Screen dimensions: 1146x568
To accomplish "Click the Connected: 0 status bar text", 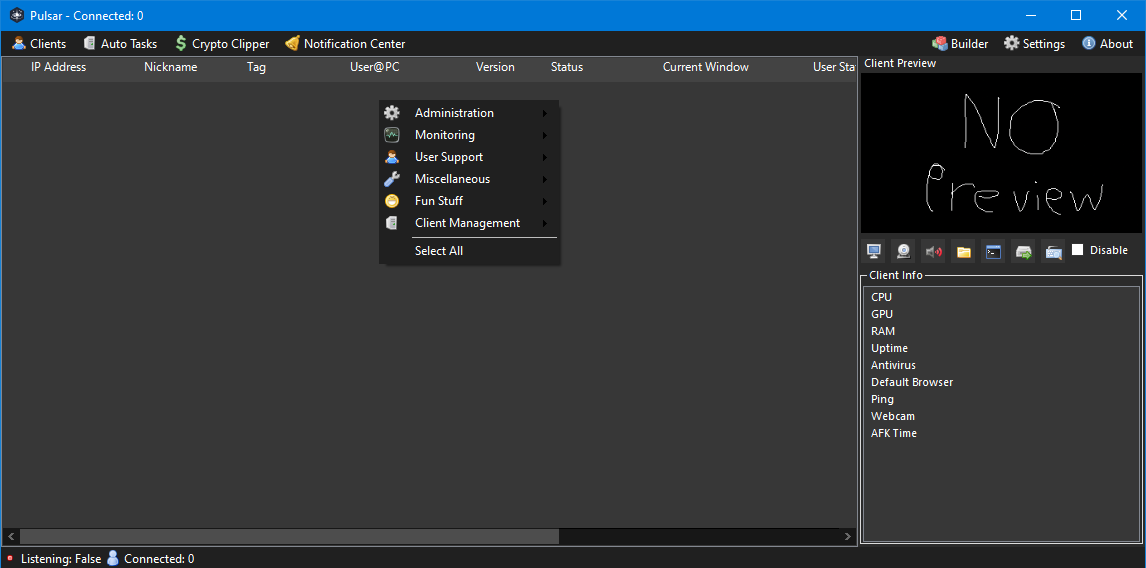I will click(x=159, y=558).
